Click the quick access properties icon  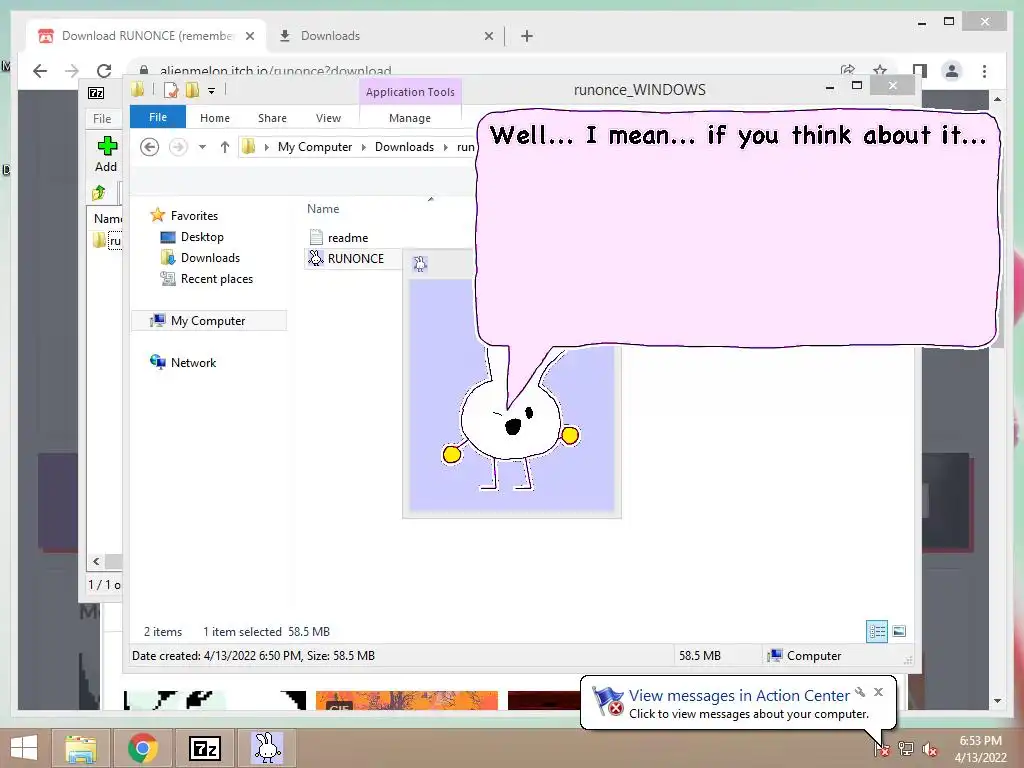click(171, 90)
